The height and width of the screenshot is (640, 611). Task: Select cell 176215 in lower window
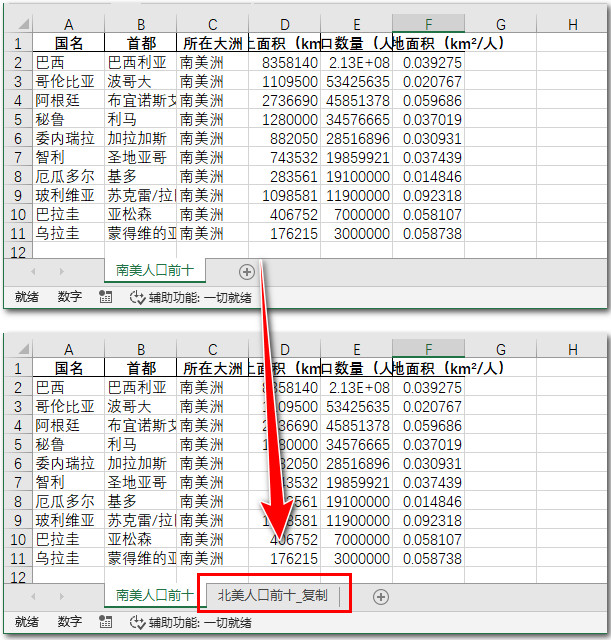point(284,558)
